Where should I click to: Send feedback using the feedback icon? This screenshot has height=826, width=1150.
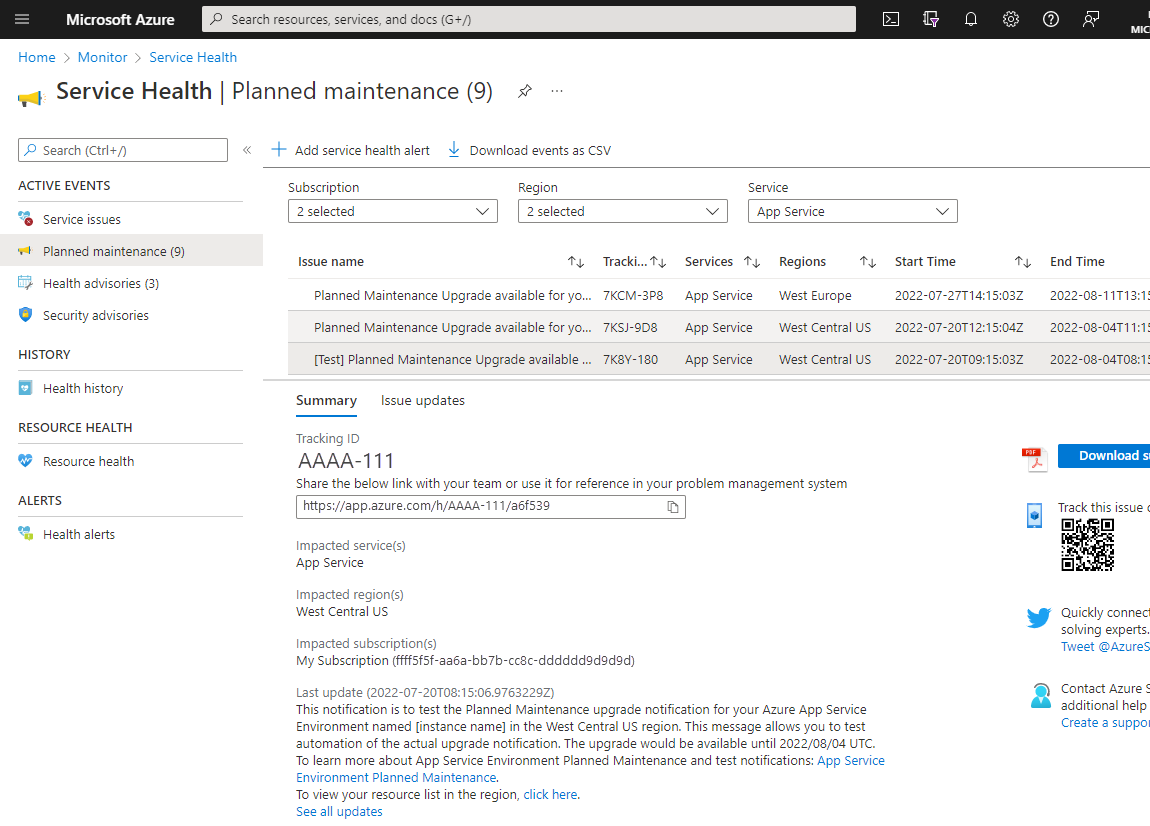[x=1091, y=19]
